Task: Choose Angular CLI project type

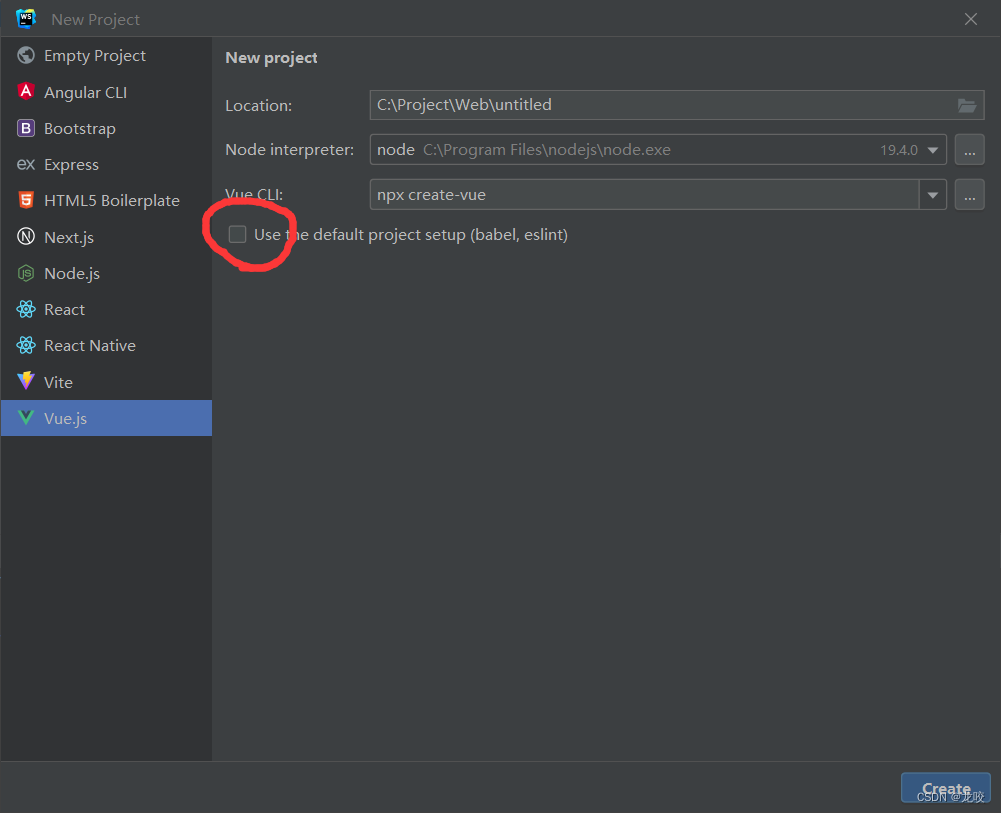Action: pyautogui.click(x=107, y=92)
